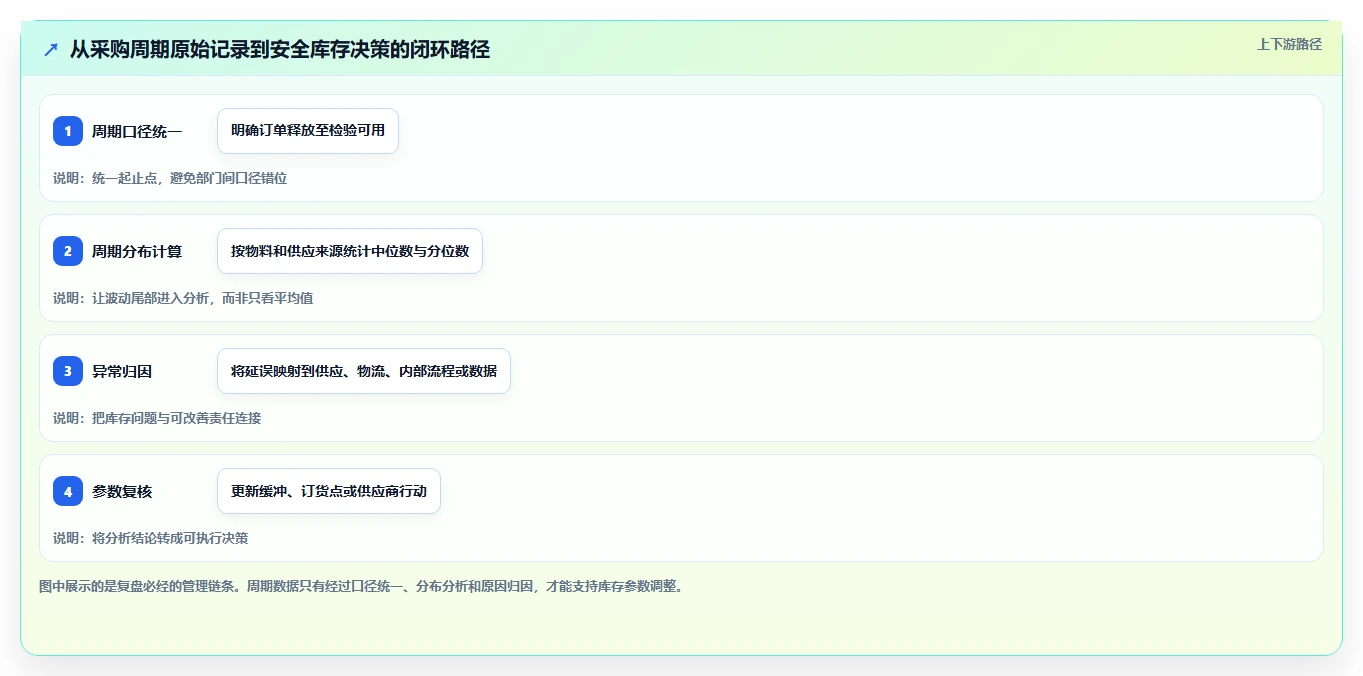
Task: Click the 明确订单释放至检验可用 chip
Action: pos(308,131)
